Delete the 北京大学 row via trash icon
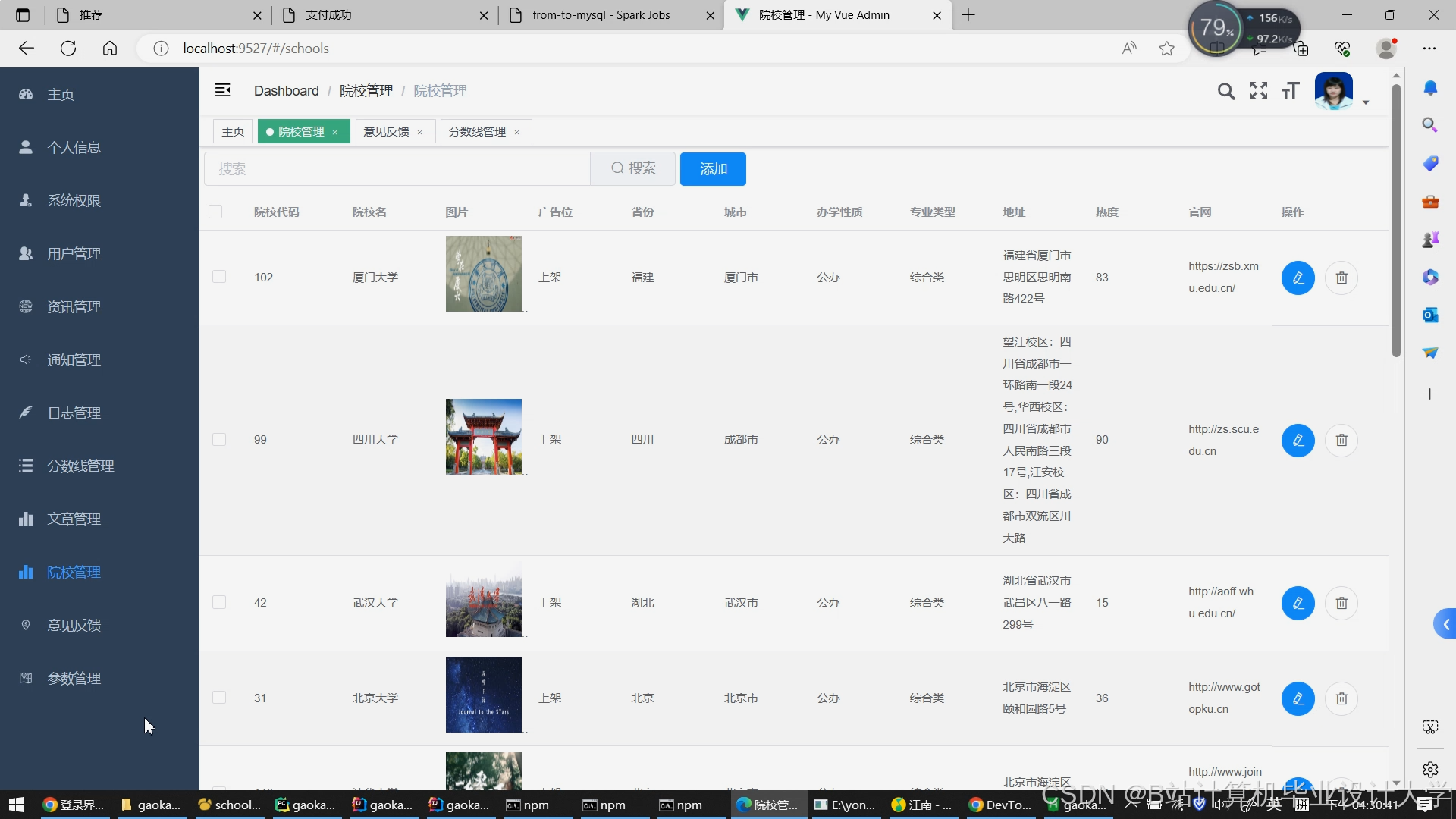The height and width of the screenshot is (819, 1456). pos(1341,698)
